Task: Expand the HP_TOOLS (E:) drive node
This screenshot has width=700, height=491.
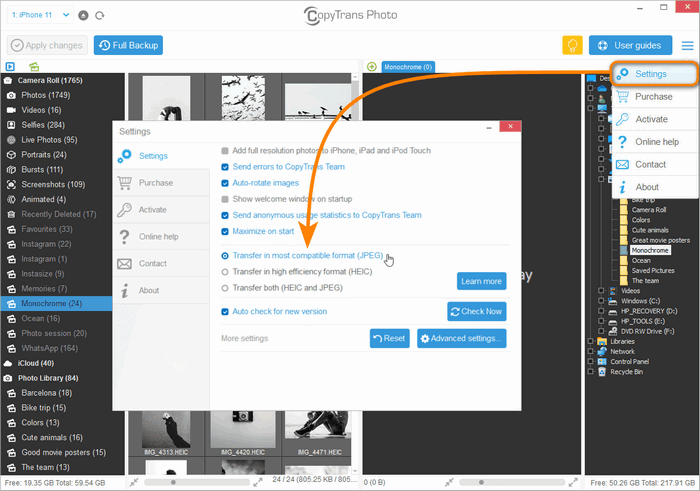Action: click(x=601, y=321)
